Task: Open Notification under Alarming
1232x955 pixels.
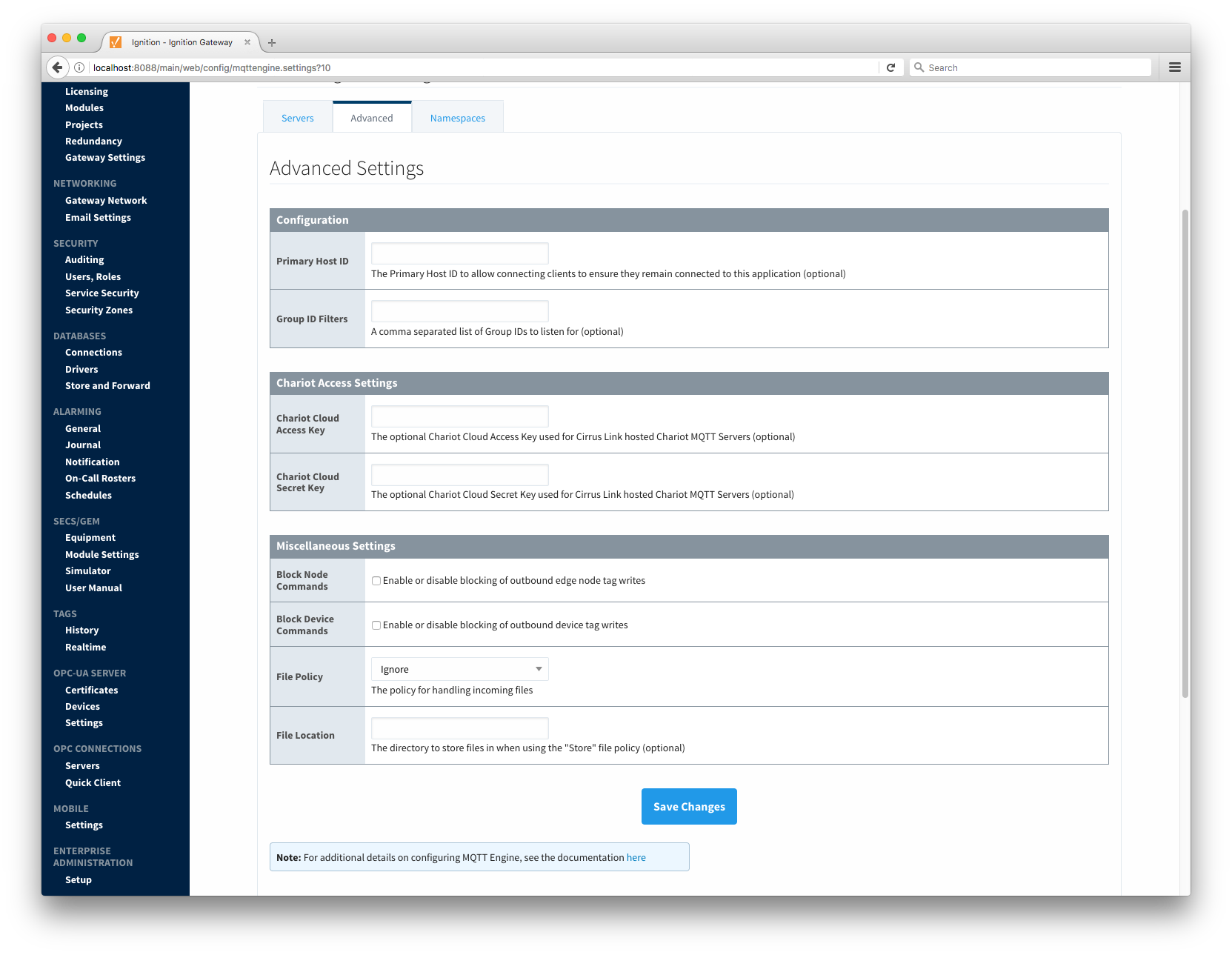Action: click(x=92, y=462)
